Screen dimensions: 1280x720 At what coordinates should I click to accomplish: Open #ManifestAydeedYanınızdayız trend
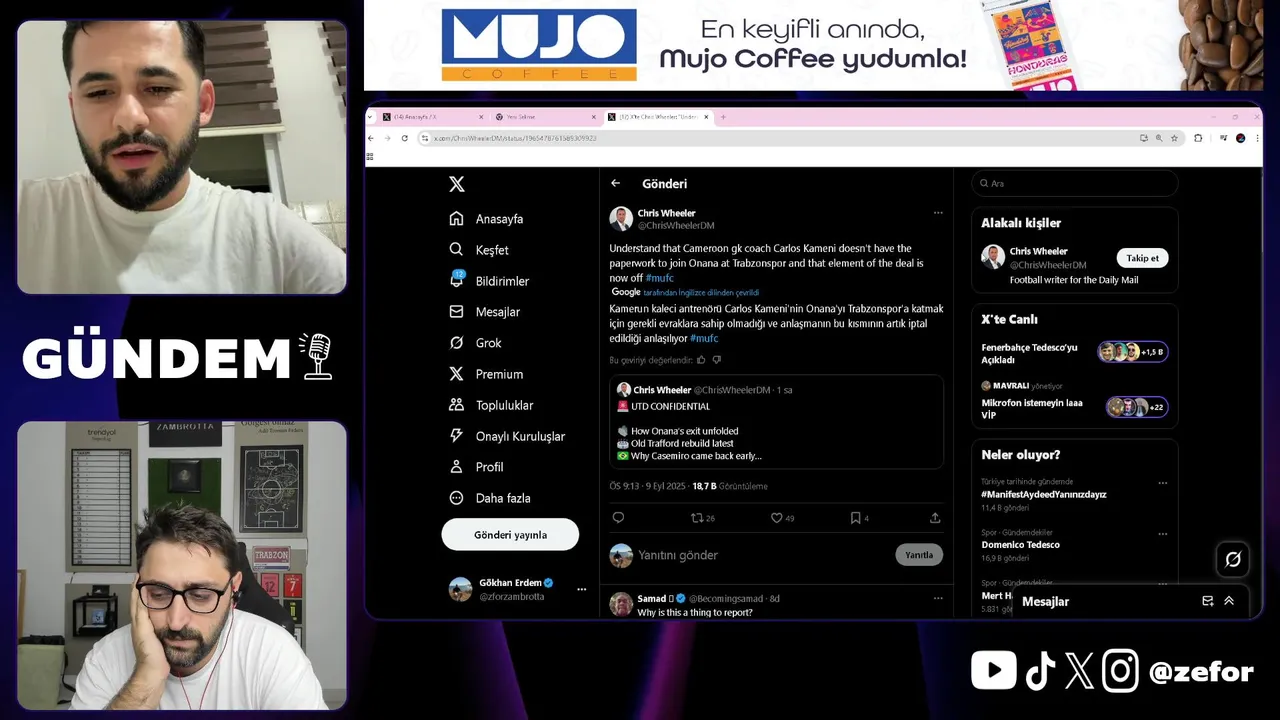(1044, 494)
